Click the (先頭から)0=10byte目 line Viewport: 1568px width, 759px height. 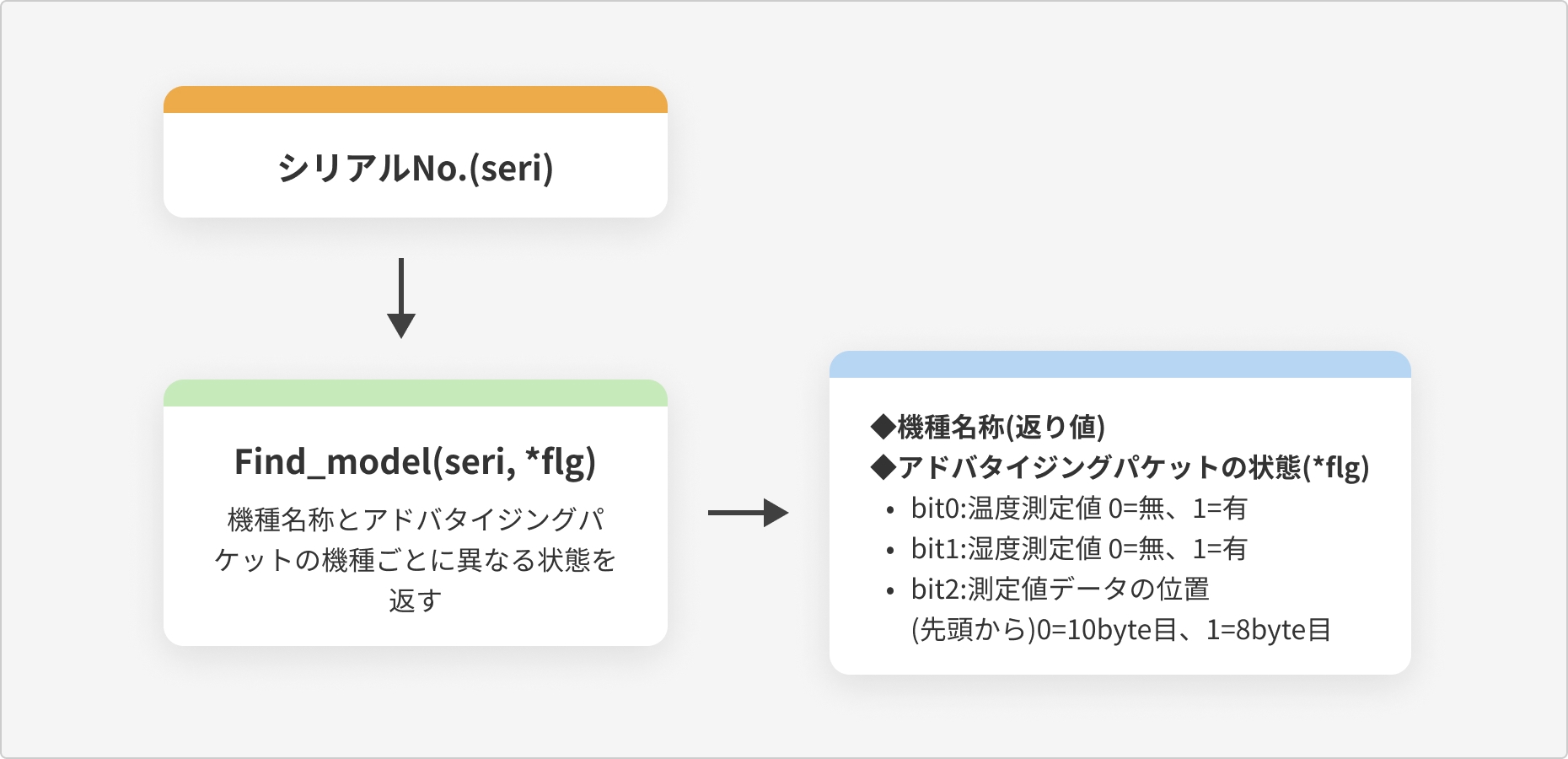coord(1121,630)
